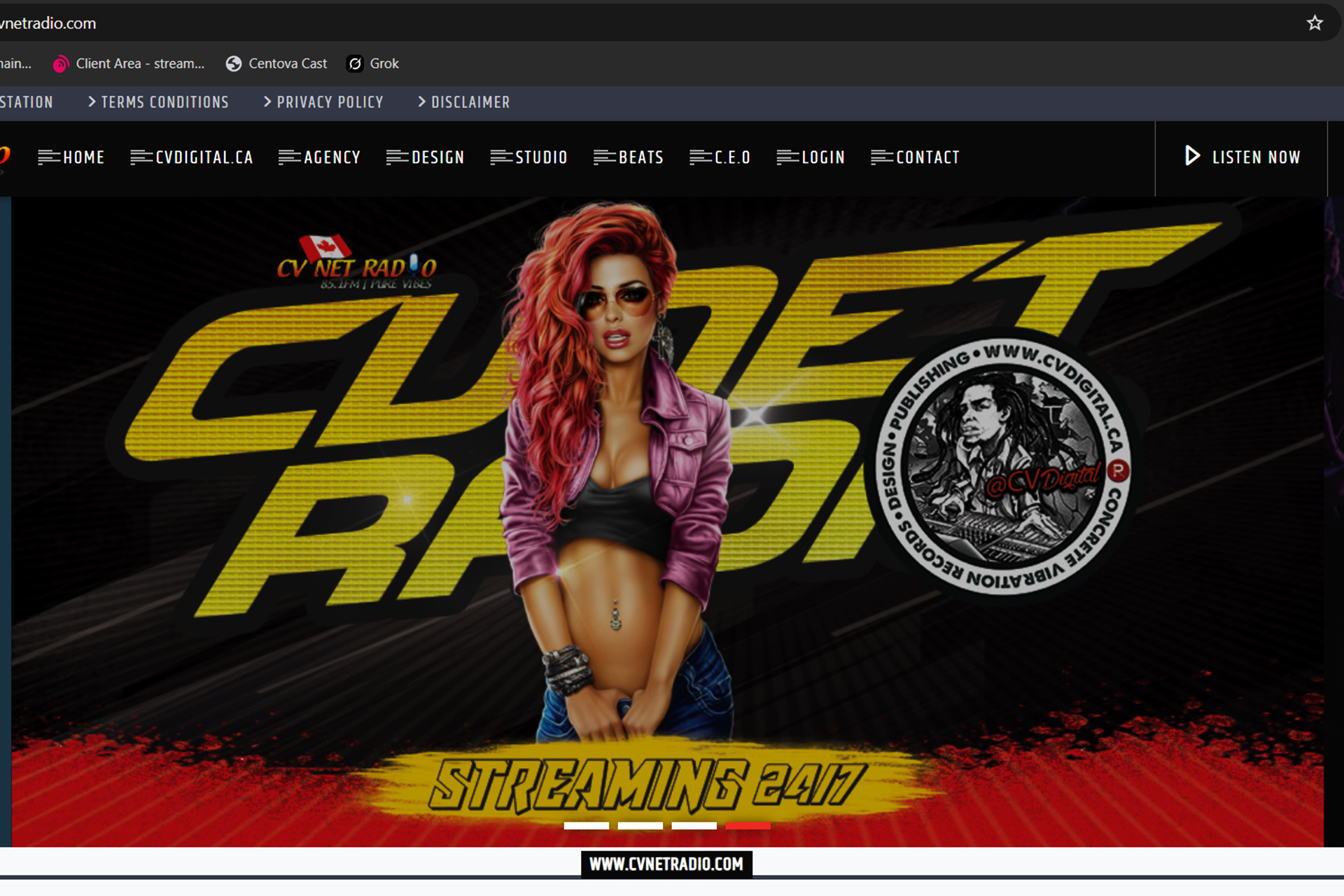Viewport: 1344px width, 896px height.
Task: Click the menu lines icon beside Design
Action: [397, 157]
